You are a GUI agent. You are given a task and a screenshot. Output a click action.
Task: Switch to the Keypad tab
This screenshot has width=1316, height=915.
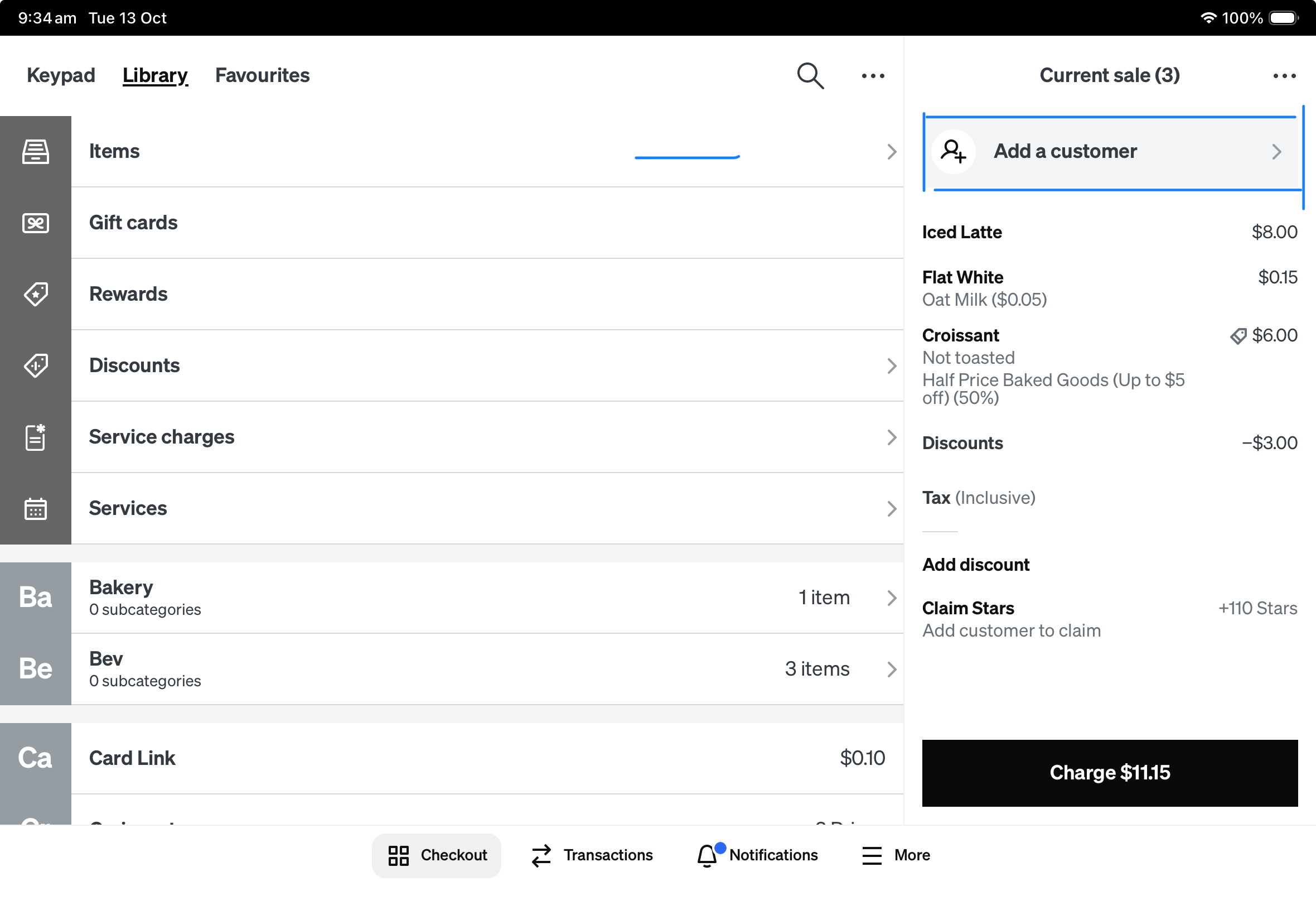click(61, 76)
